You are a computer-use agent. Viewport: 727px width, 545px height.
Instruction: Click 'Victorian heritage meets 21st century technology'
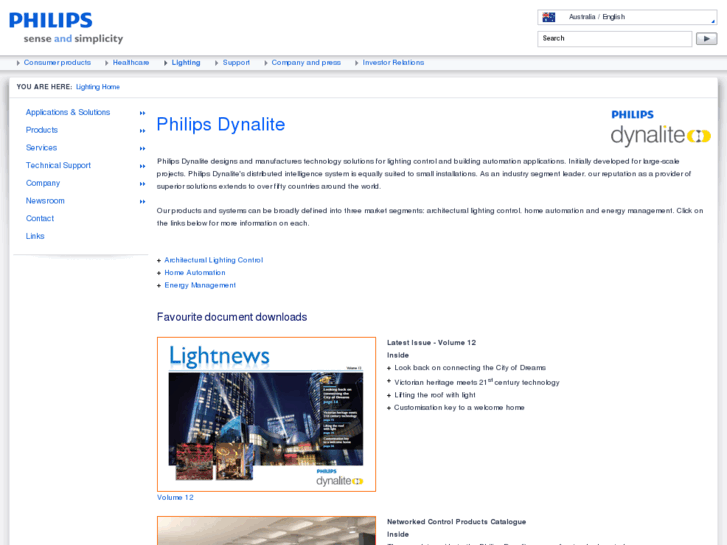[x=477, y=382]
